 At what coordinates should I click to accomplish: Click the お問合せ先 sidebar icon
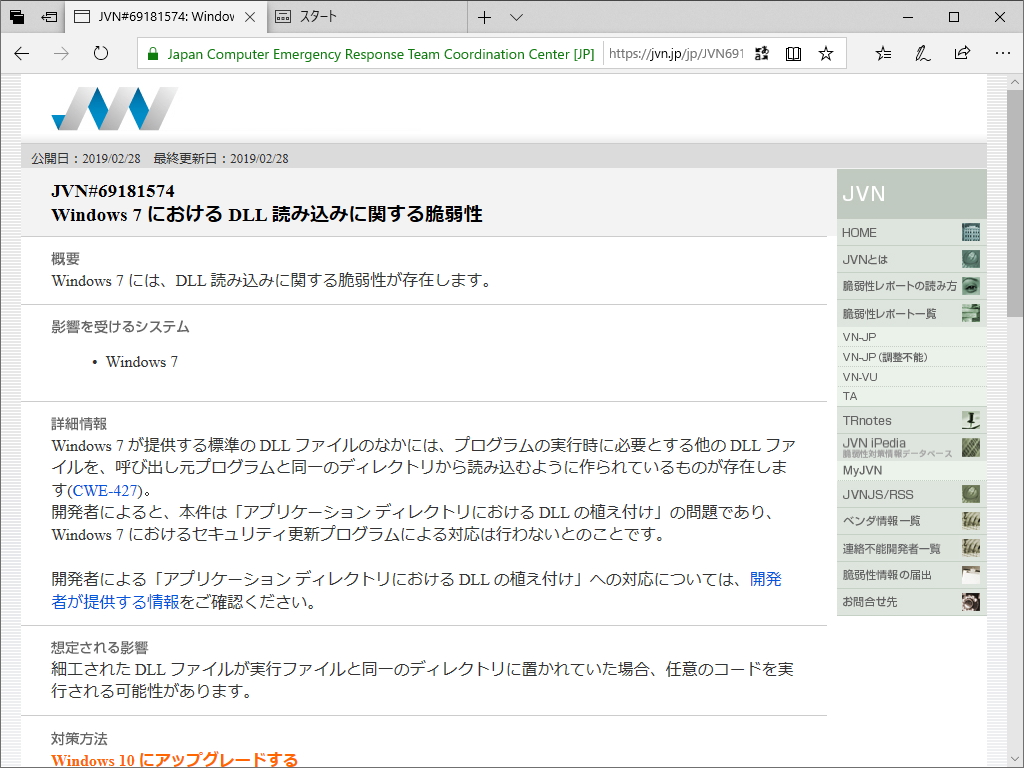coord(969,602)
